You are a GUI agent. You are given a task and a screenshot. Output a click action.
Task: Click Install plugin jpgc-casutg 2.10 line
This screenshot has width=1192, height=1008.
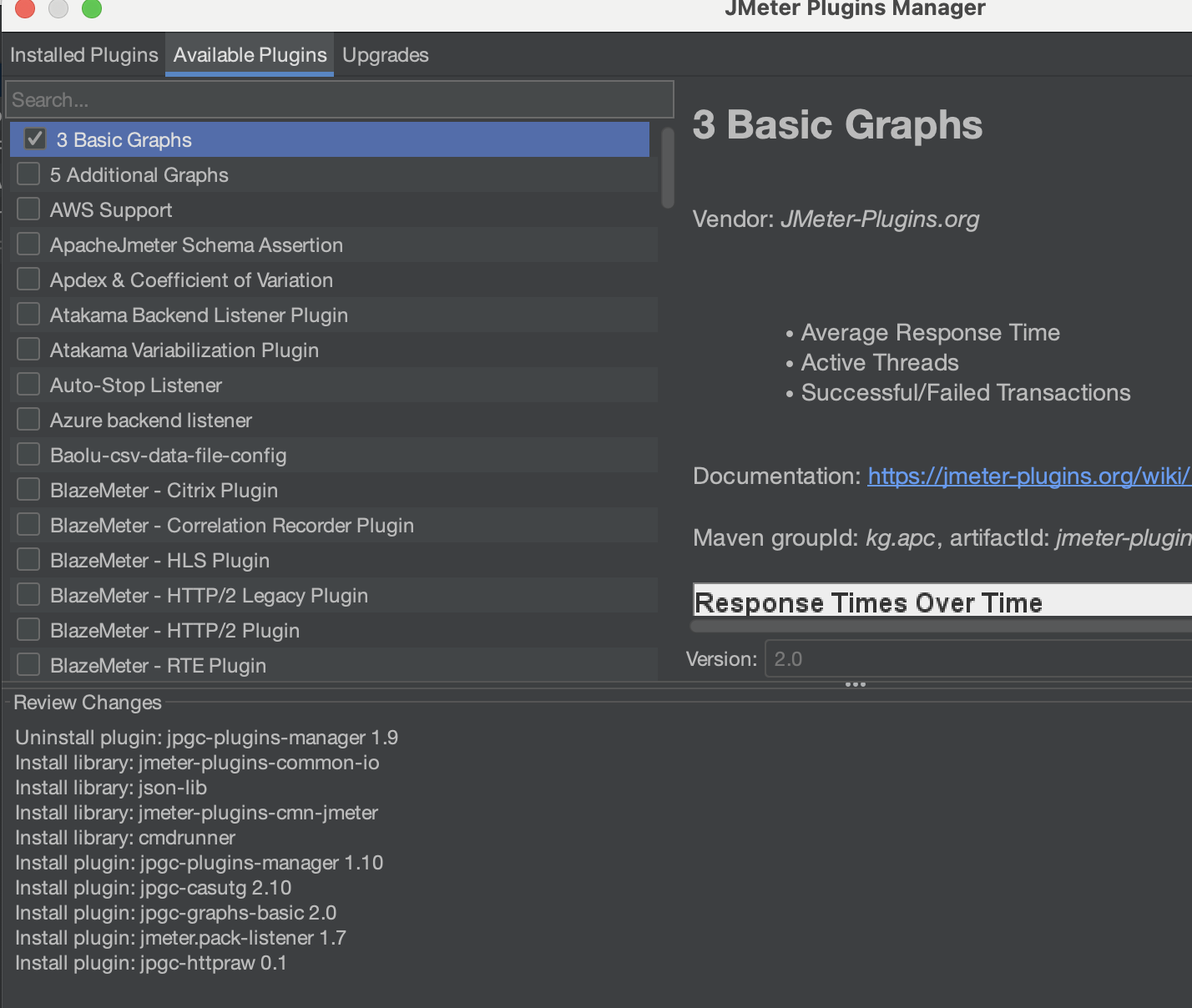coord(154,888)
